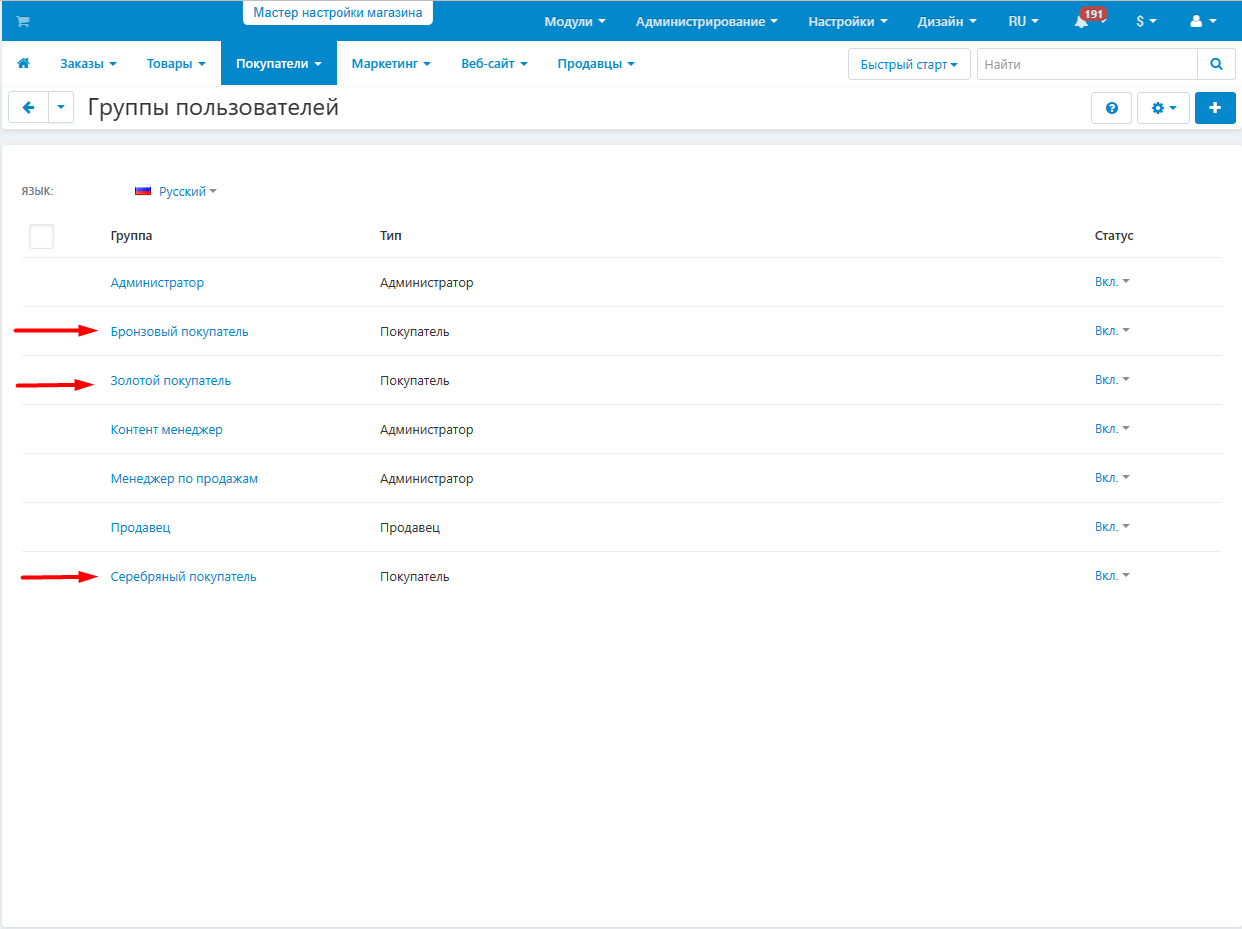Click the back arrow button
Image resolution: width=1242 pixels, height=929 pixels.
pos(28,108)
